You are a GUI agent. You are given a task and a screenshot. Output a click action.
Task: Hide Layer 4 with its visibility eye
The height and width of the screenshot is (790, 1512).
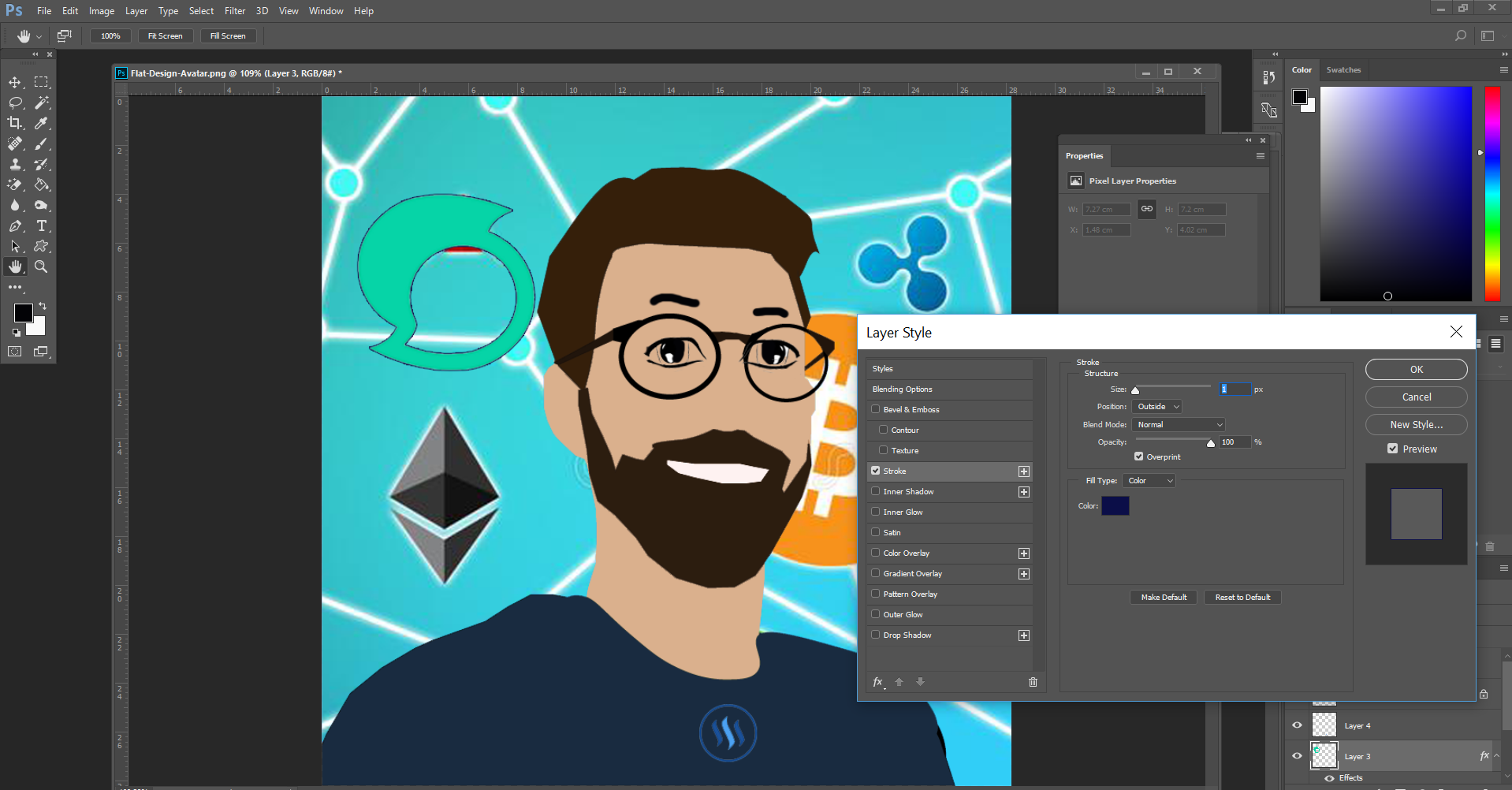pyautogui.click(x=1297, y=725)
